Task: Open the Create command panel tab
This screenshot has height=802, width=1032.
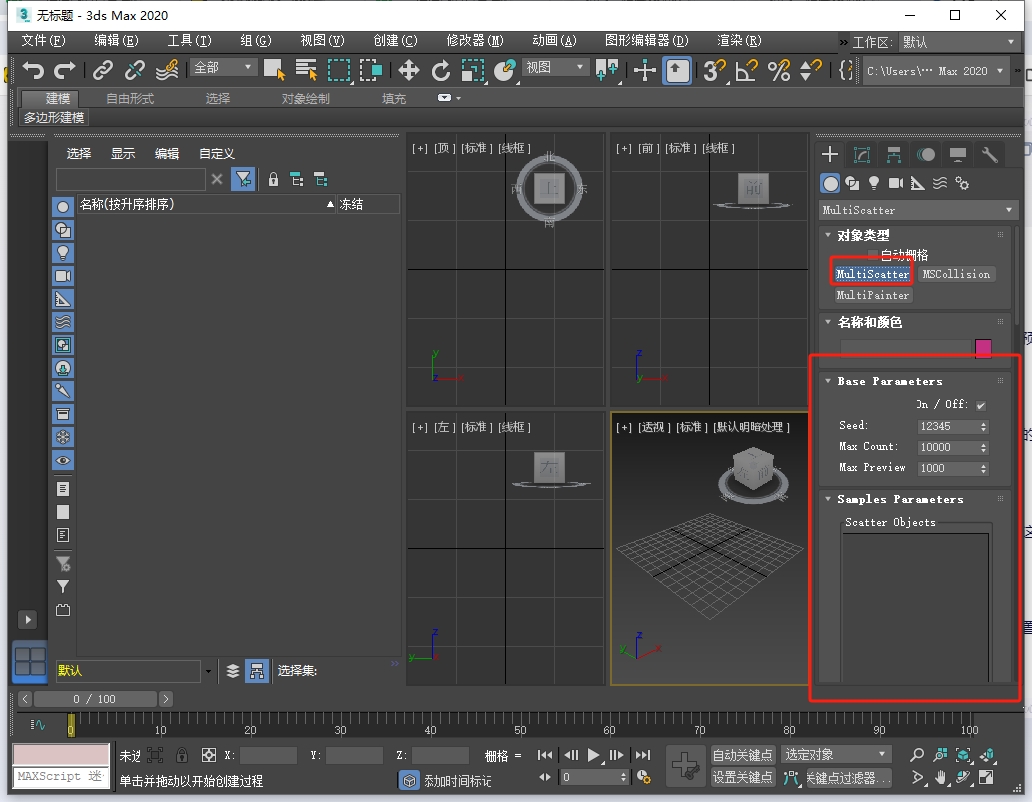Action: pos(830,155)
